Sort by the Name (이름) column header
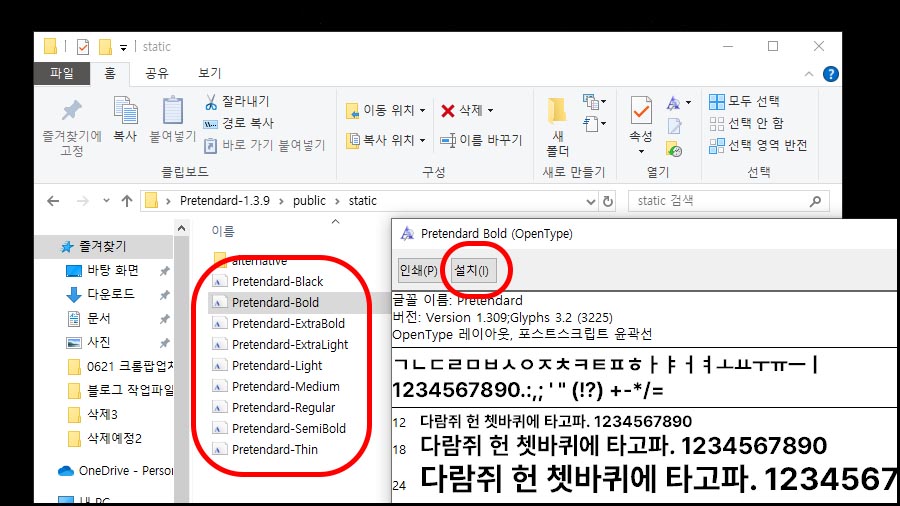The height and width of the screenshot is (506, 900). (223, 231)
